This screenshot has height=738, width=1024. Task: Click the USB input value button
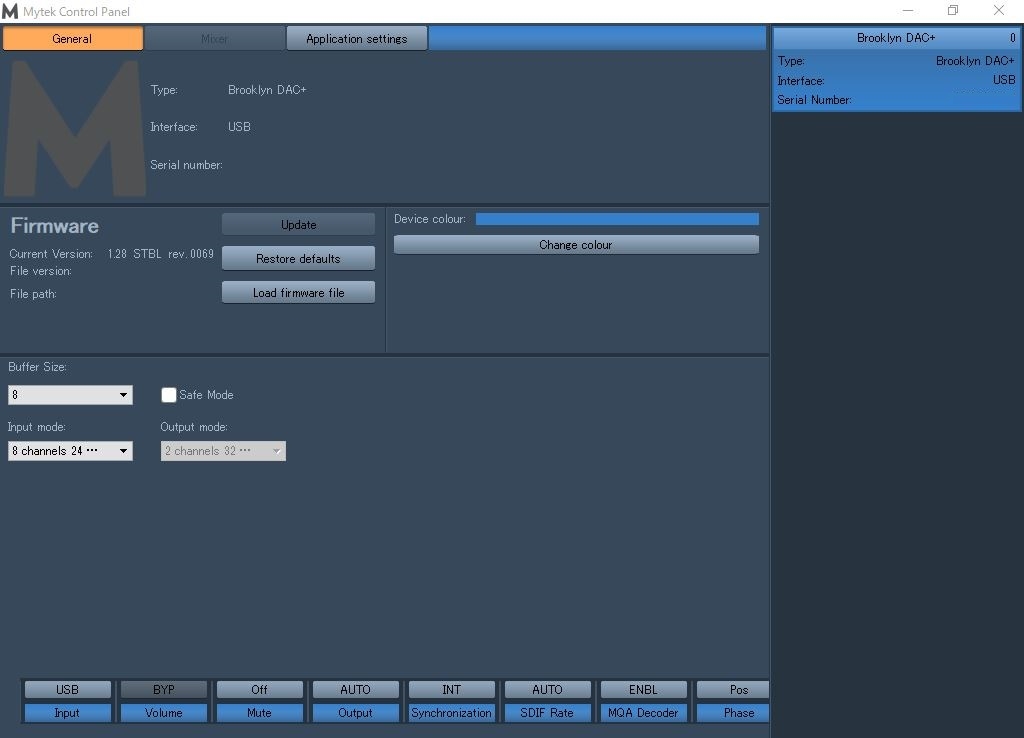(x=67, y=690)
